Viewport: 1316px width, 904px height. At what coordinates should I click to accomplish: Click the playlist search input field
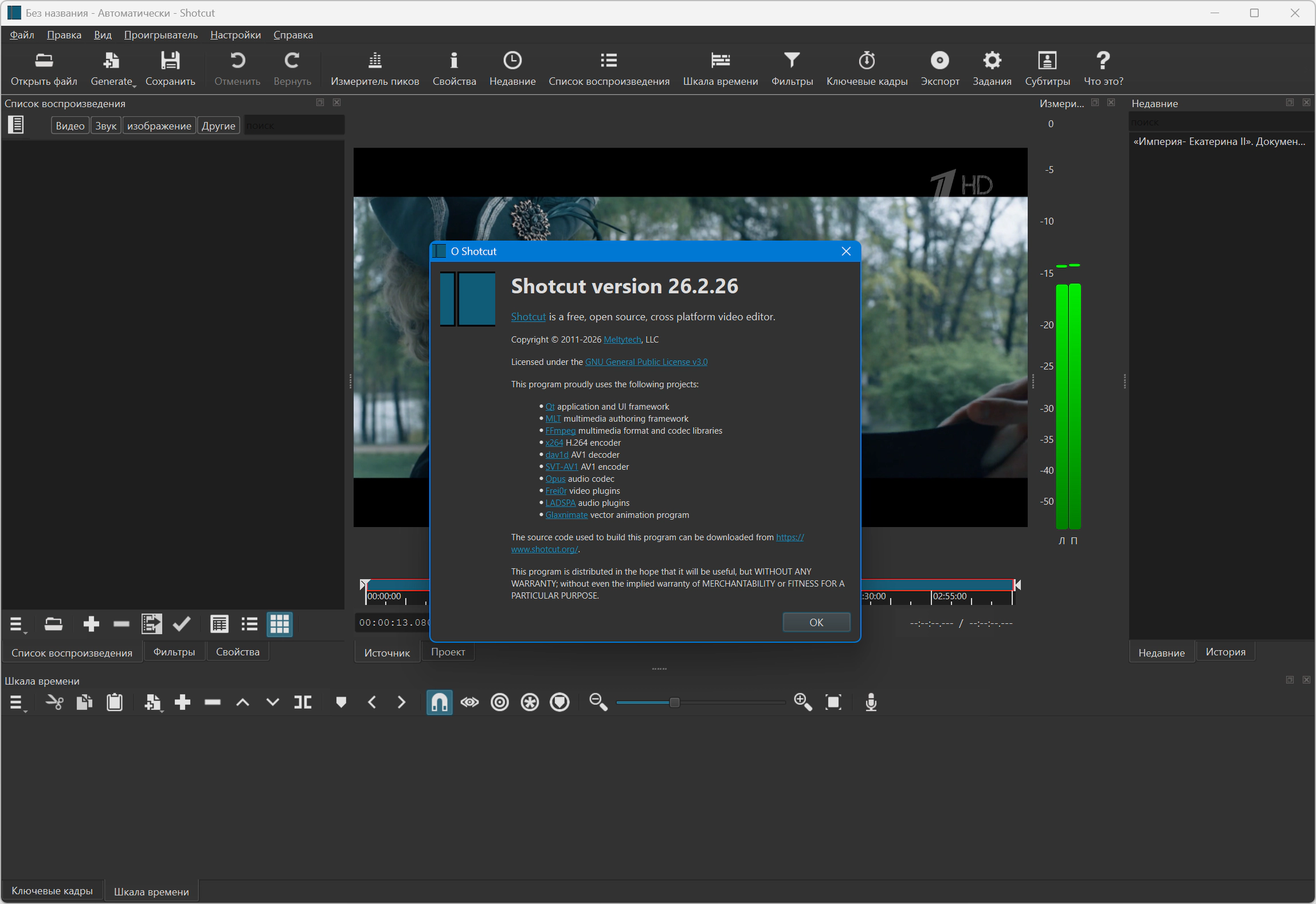click(294, 125)
